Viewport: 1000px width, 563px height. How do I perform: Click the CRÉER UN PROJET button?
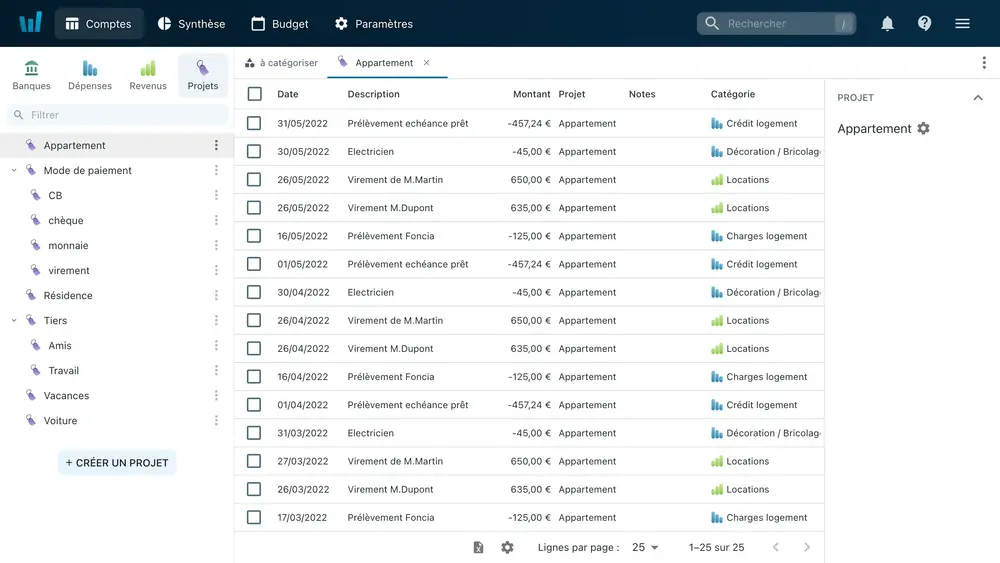tap(117, 463)
